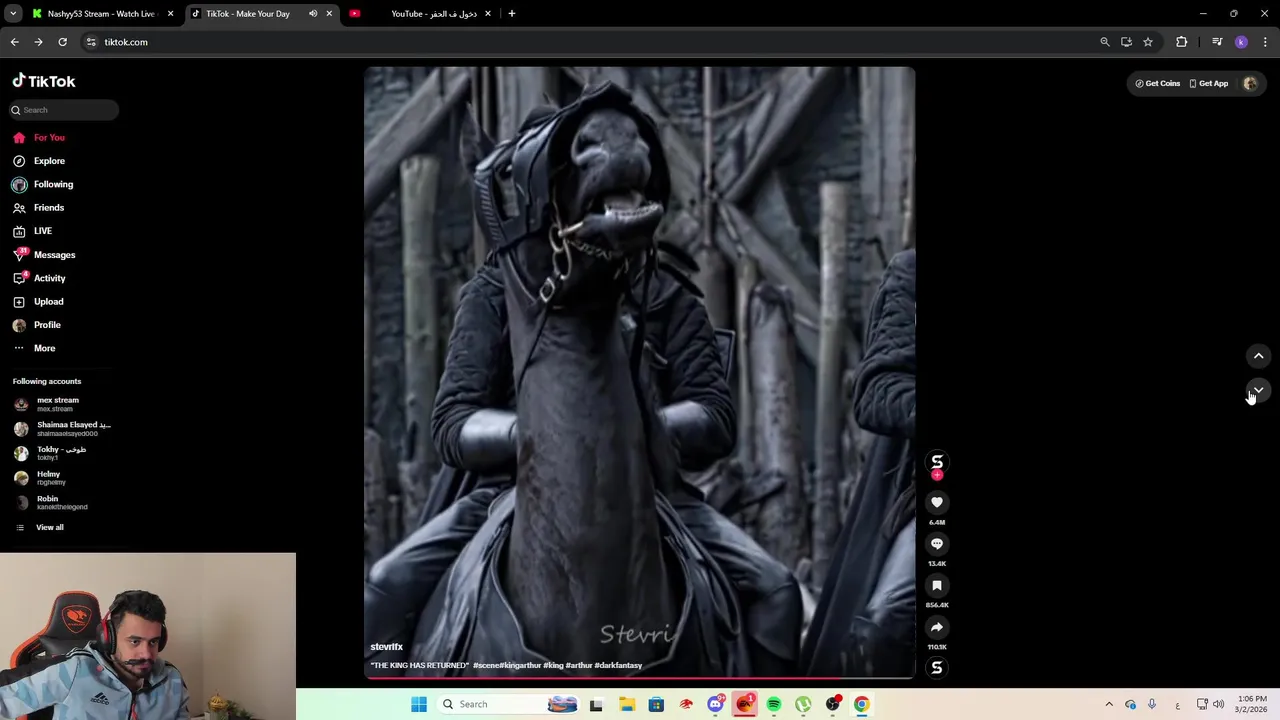Open the Upload page
Screen dimensions: 1280x720
38,301
